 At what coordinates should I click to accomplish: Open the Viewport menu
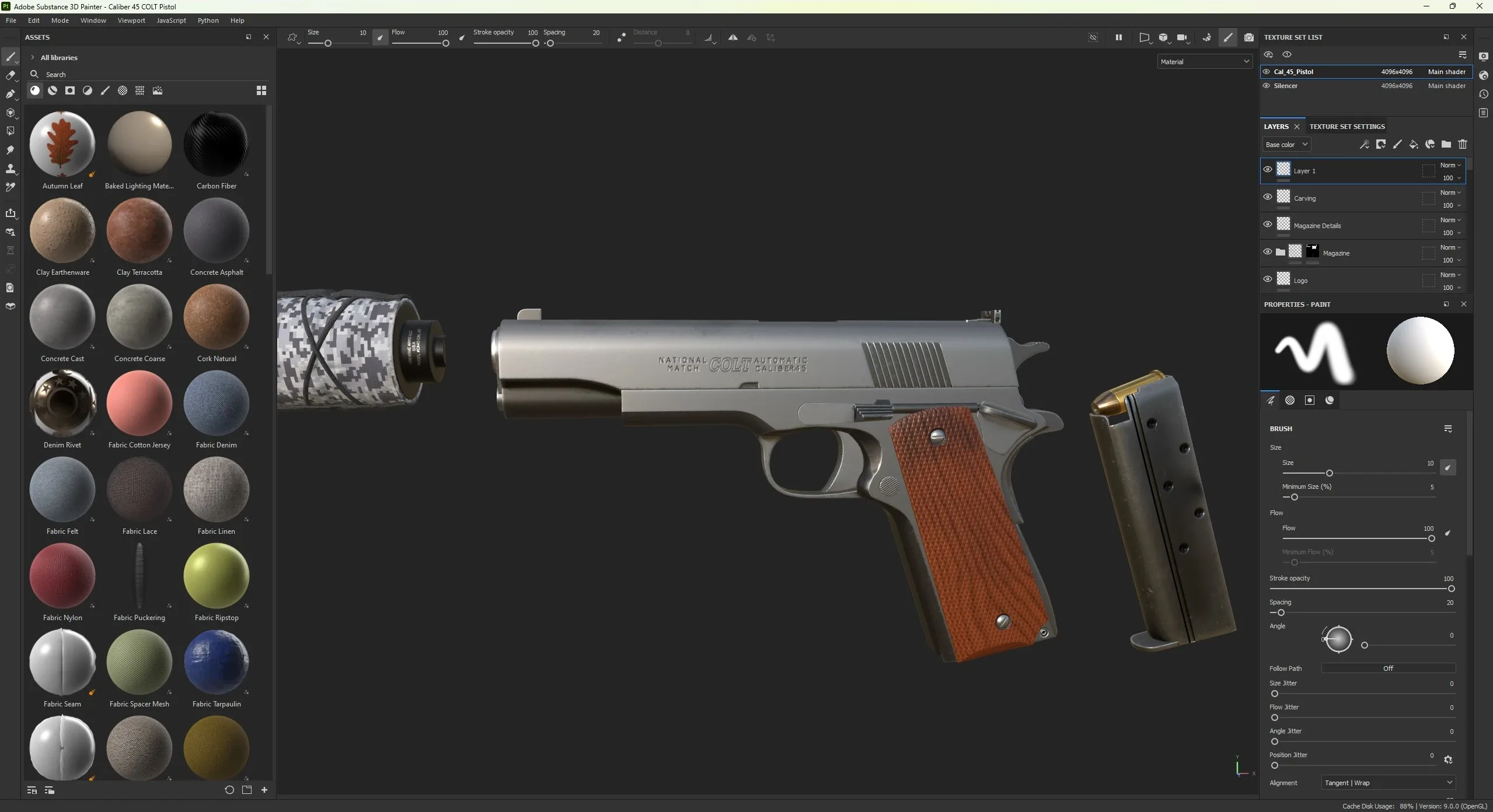click(131, 20)
